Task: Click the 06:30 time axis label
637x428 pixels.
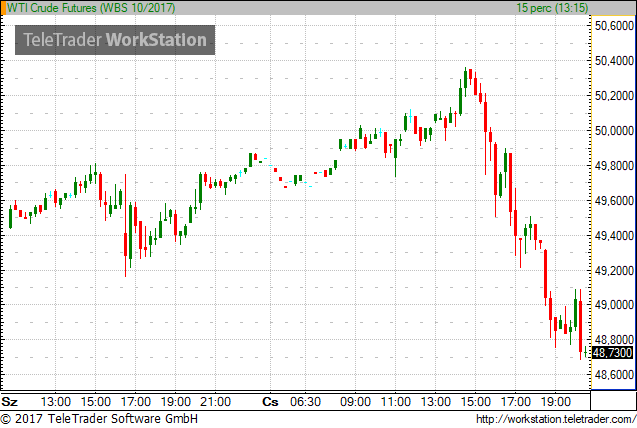Action: coord(306,402)
